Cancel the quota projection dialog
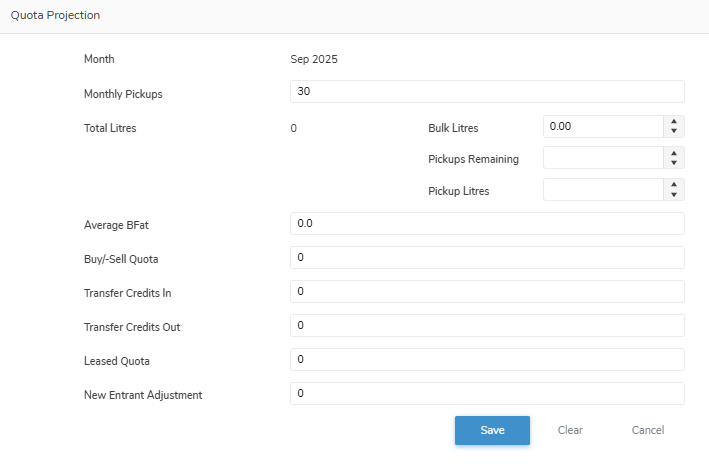Viewport: 709px width, 464px height. pos(647,430)
